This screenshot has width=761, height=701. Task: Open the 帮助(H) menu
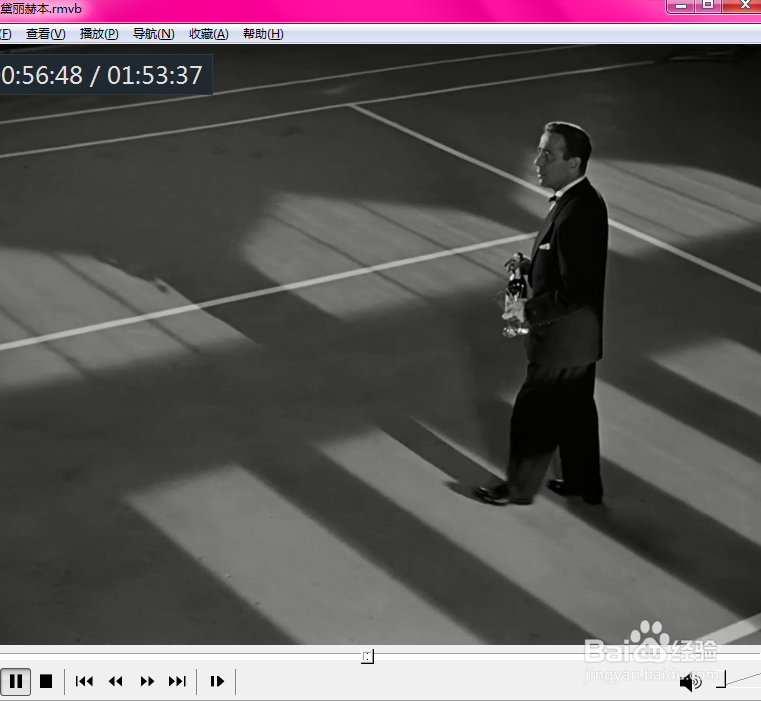263,34
